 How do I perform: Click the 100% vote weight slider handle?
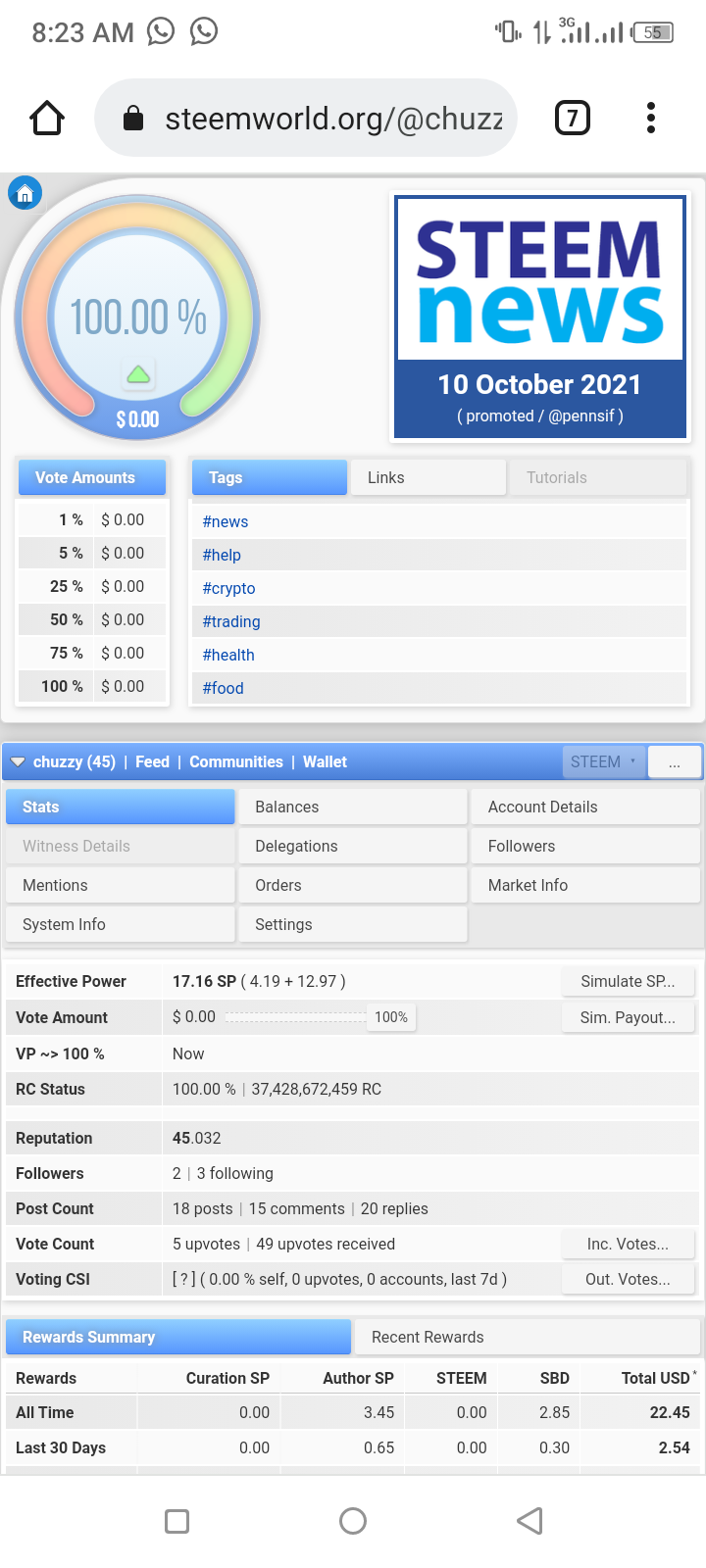point(390,1017)
